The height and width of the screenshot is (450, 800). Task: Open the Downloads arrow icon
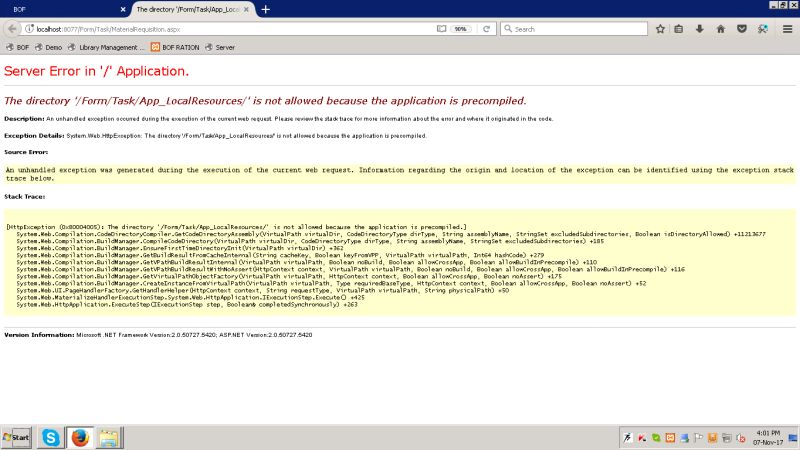click(x=699, y=29)
